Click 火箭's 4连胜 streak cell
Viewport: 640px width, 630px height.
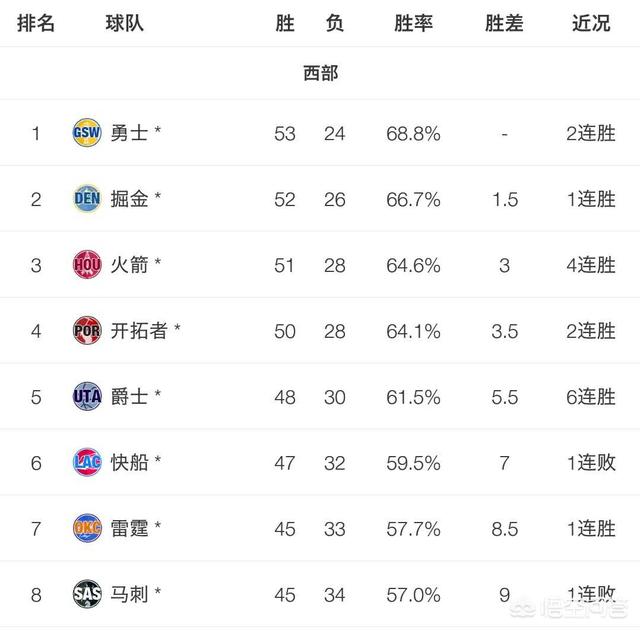pyautogui.click(x=591, y=265)
